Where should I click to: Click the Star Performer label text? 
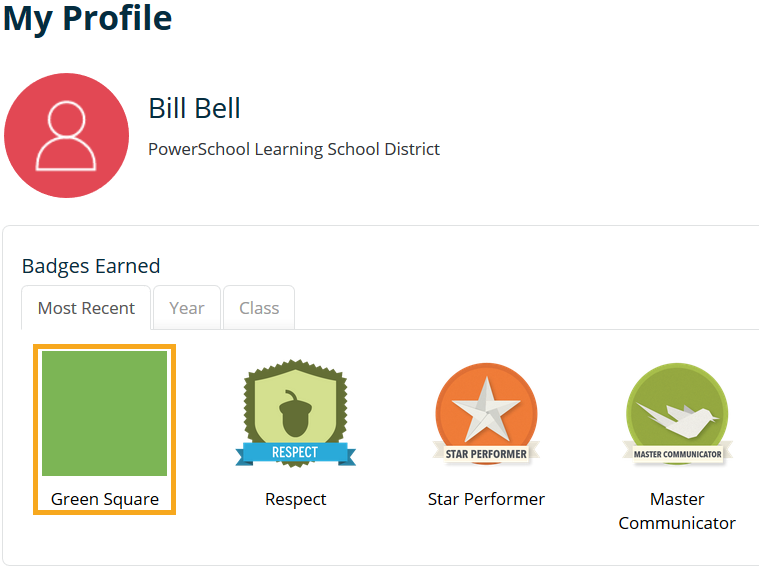pyautogui.click(x=486, y=499)
